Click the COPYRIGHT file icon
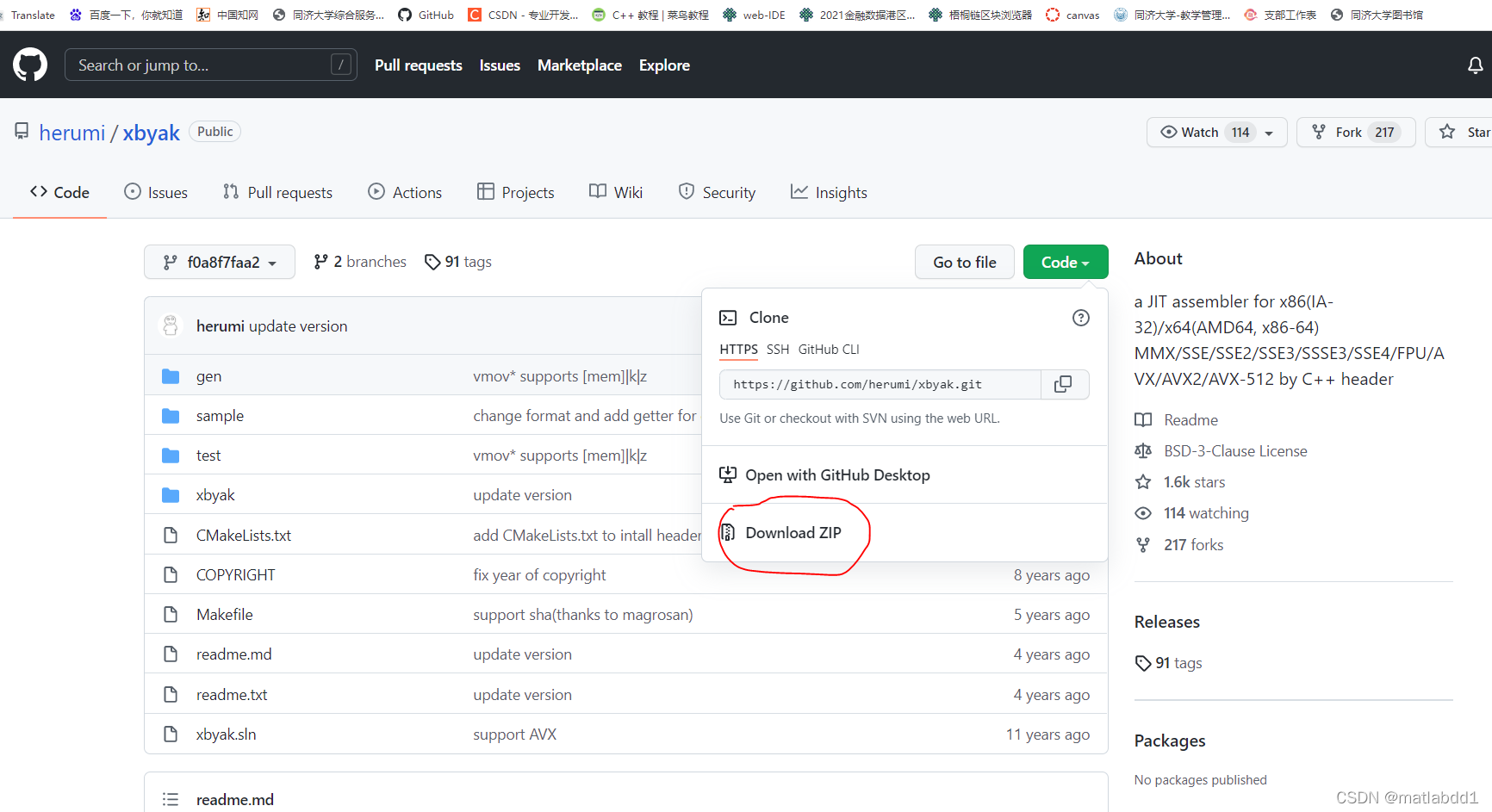1492x812 pixels. 171,574
